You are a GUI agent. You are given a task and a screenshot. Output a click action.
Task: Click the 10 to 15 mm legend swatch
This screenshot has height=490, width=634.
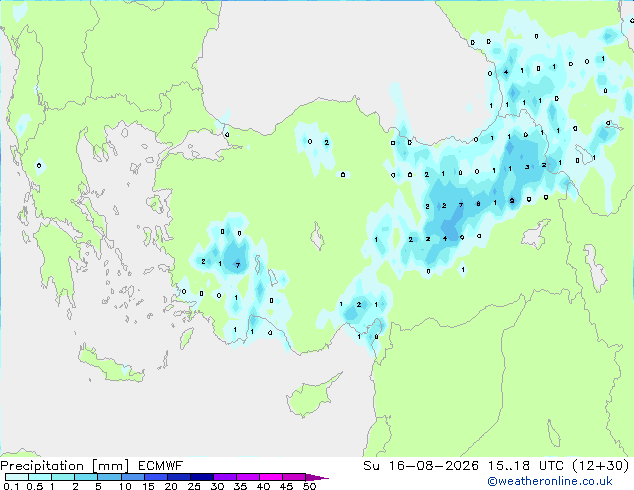132,477
